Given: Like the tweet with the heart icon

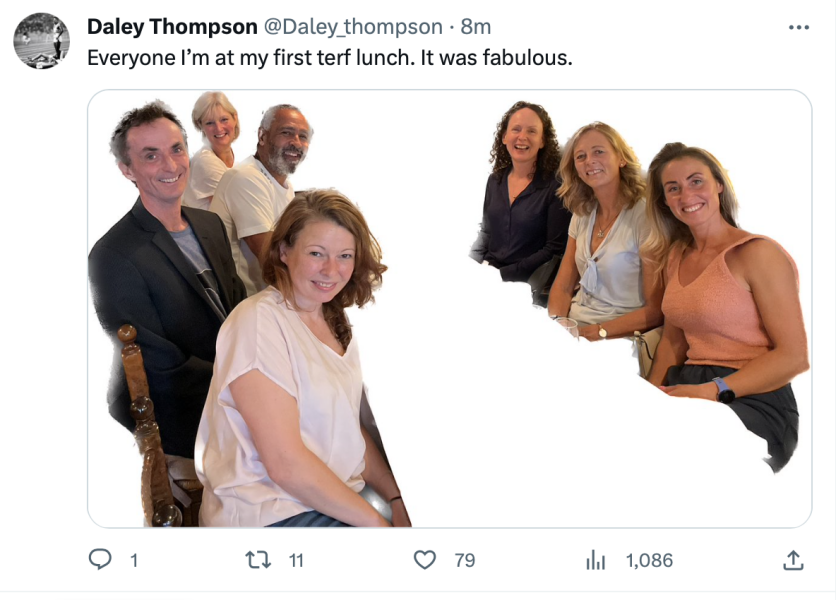Looking at the screenshot, I should pos(425,560).
